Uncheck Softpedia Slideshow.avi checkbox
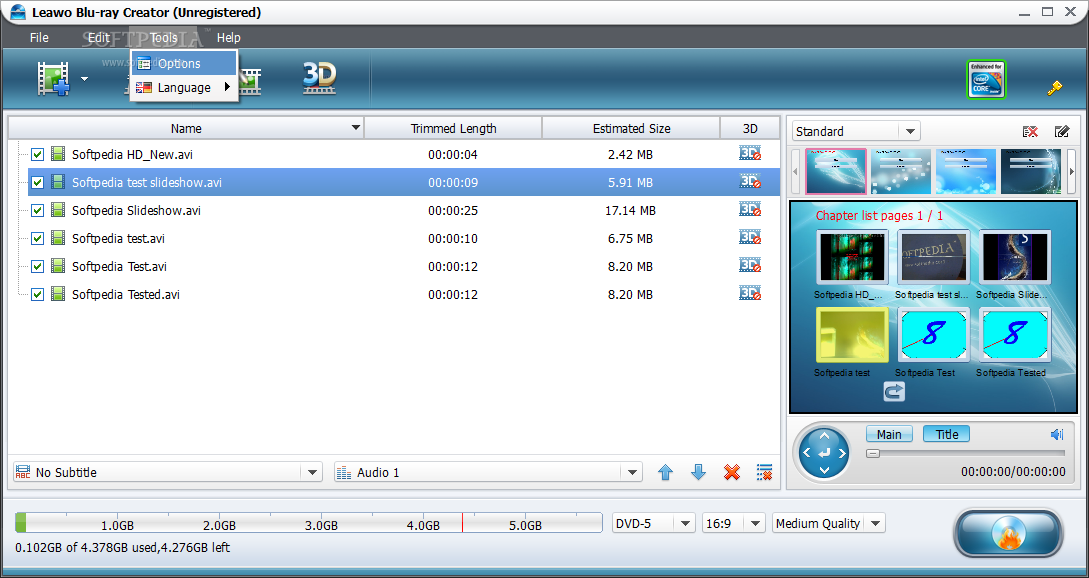The height and width of the screenshot is (578, 1089). pyautogui.click(x=38, y=210)
